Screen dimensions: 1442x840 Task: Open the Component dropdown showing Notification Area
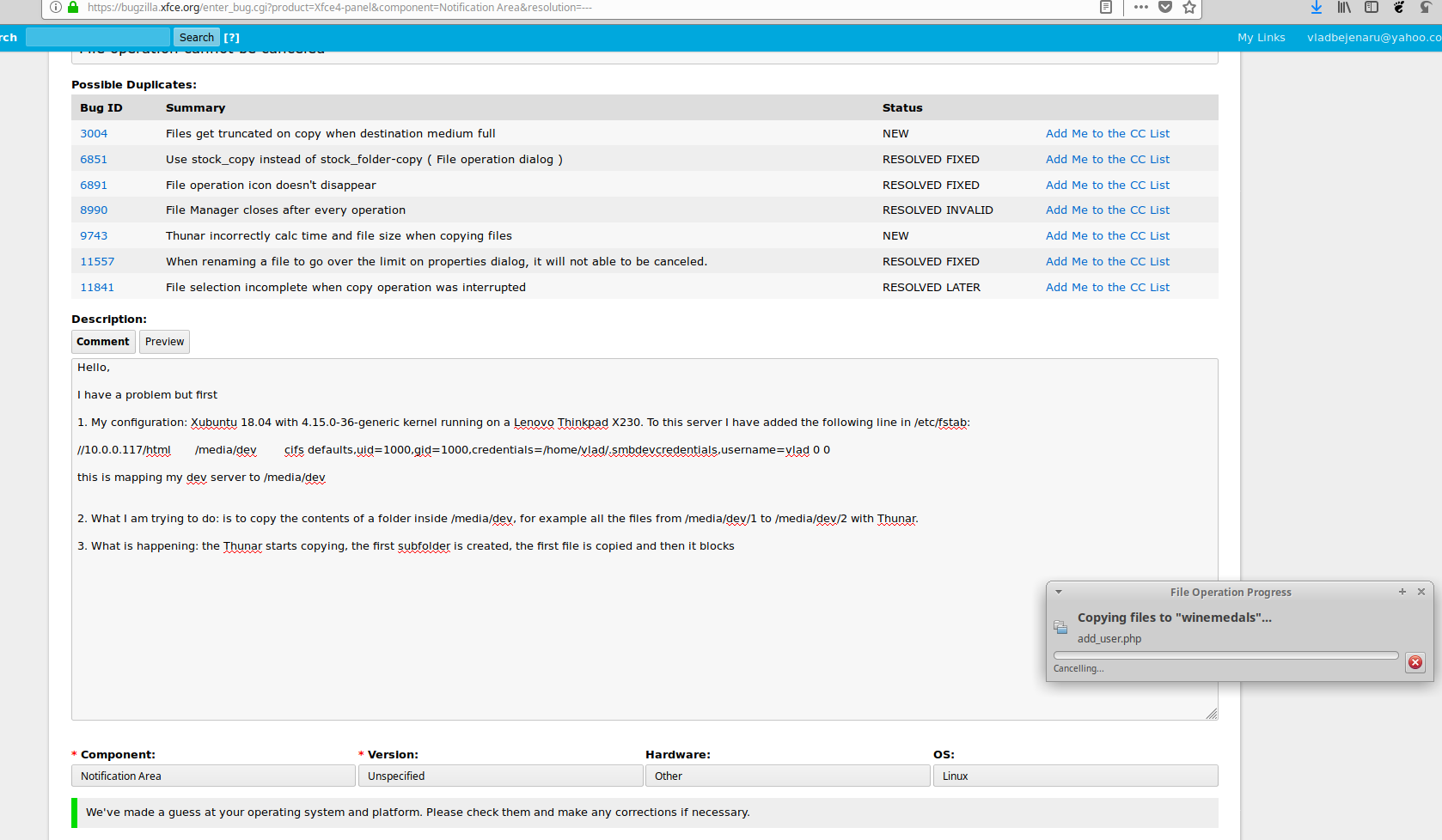[x=213, y=776]
